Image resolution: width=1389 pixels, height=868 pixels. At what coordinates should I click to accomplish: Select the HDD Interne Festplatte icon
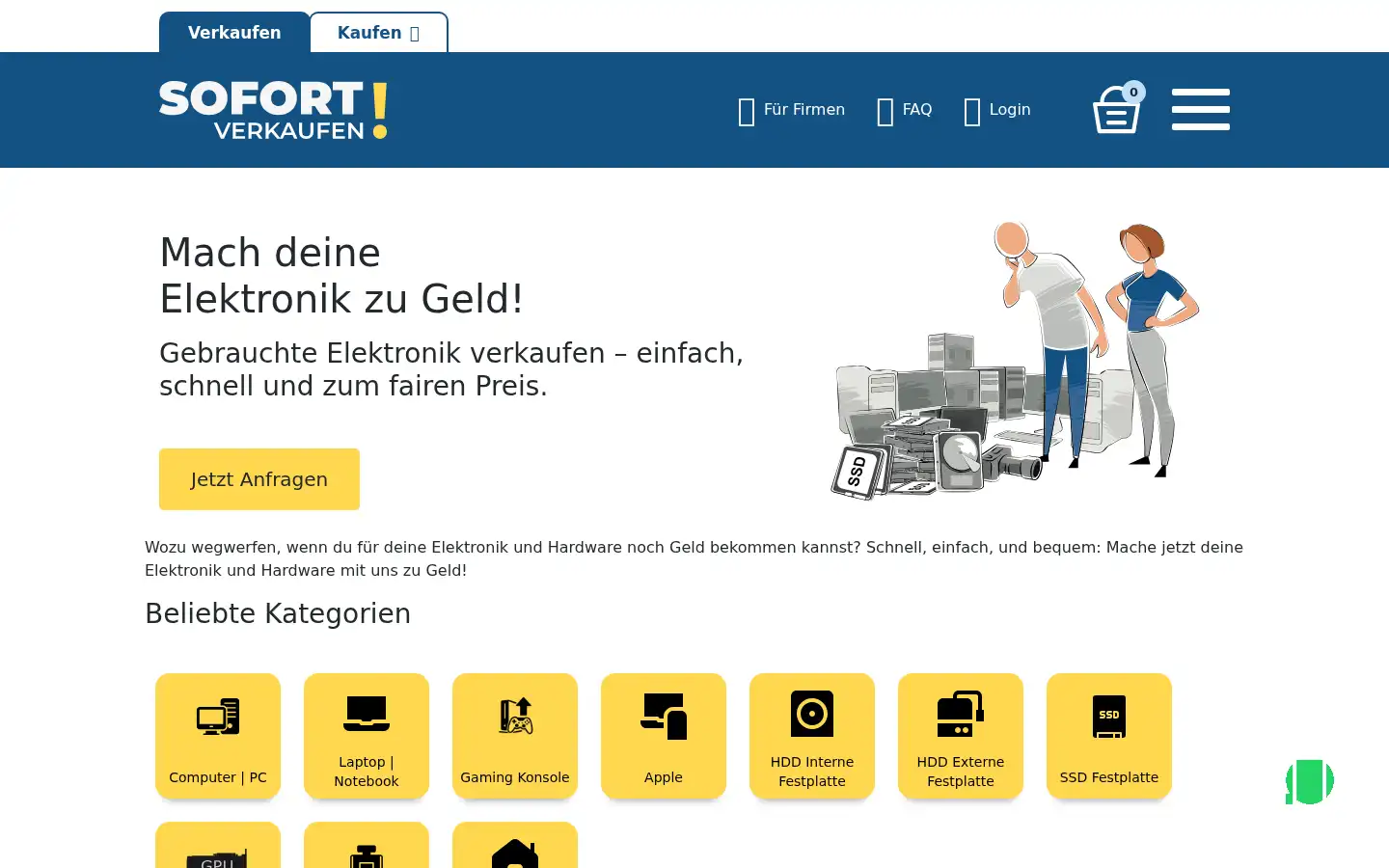tap(812, 714)
